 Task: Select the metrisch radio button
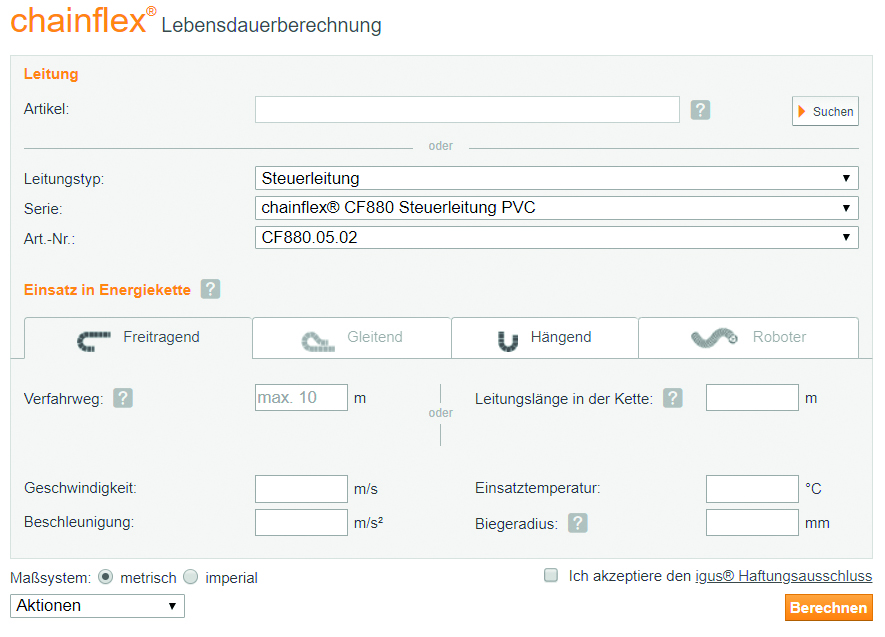(x=106, y=577)
